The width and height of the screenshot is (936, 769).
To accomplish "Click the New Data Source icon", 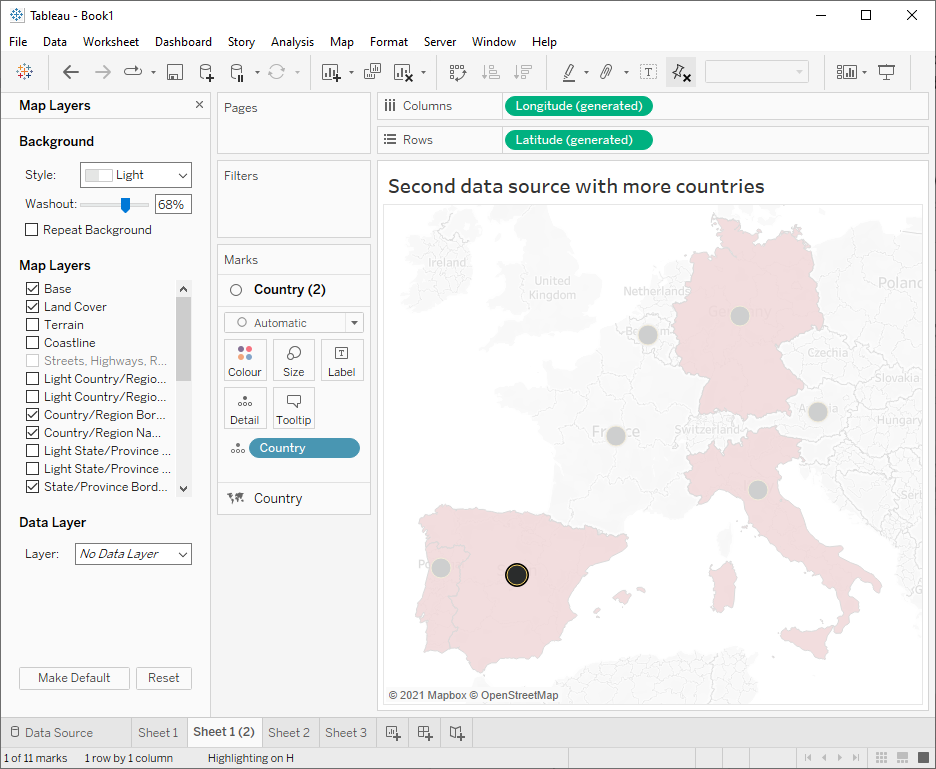I will (206, 72).
